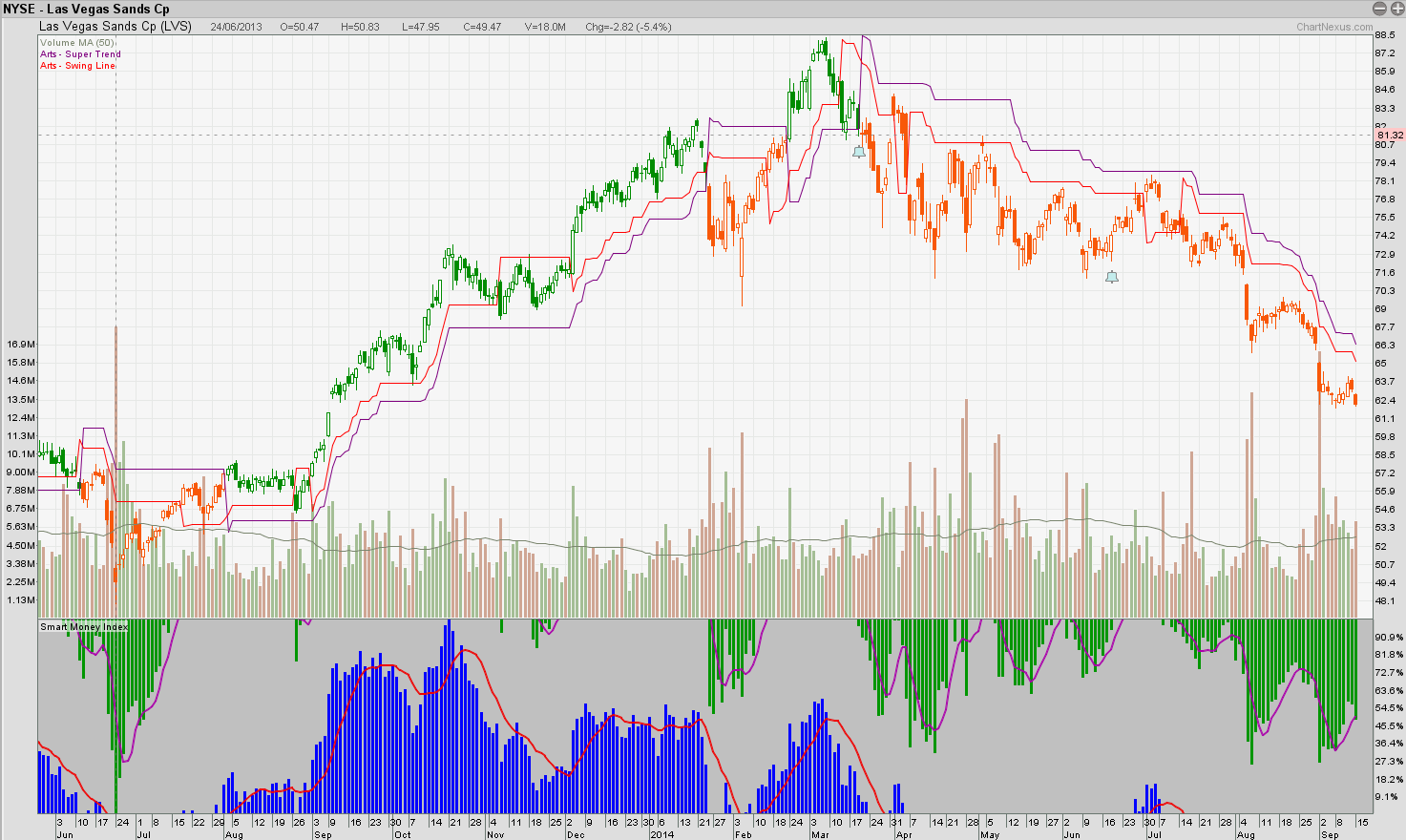Open the alert bell icon near the March peak

[x=858, y=150]
